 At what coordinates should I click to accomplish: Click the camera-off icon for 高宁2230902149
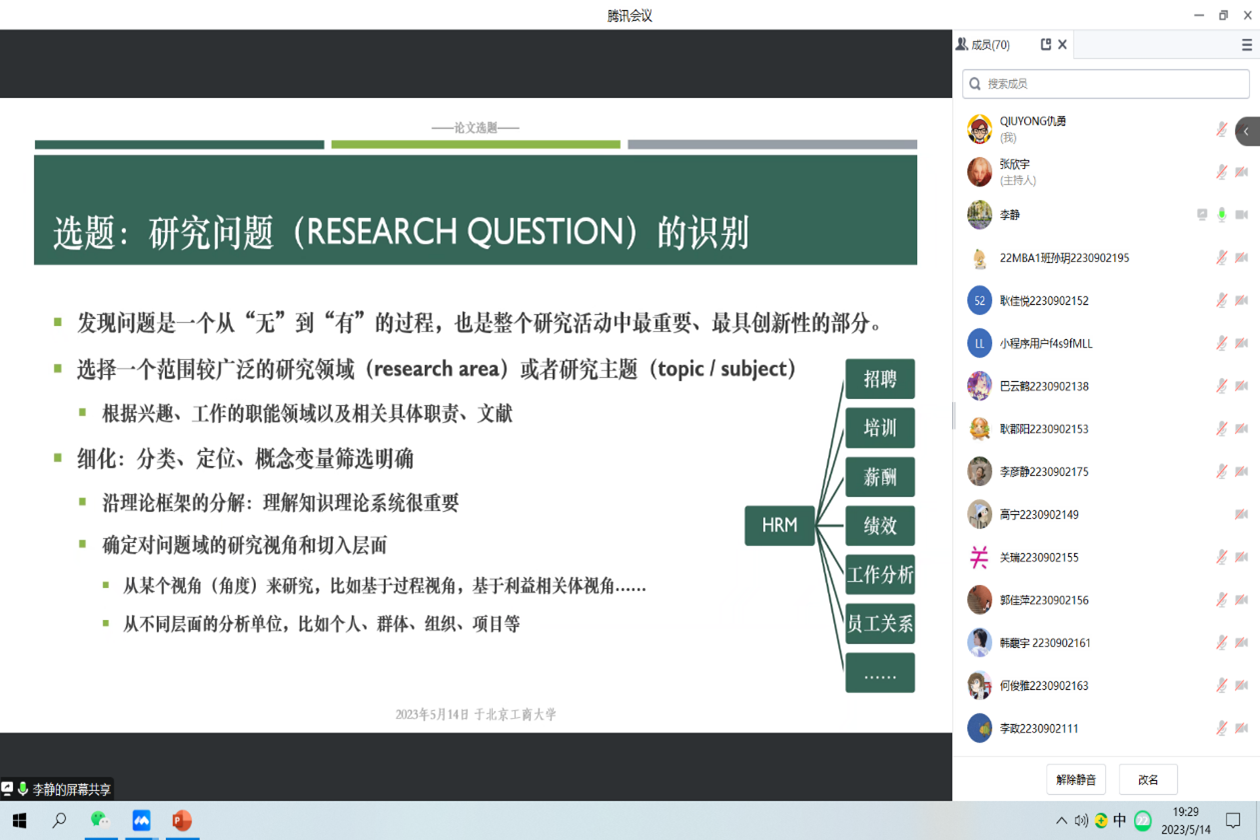pyautogui.click(x=1241, y=514)
